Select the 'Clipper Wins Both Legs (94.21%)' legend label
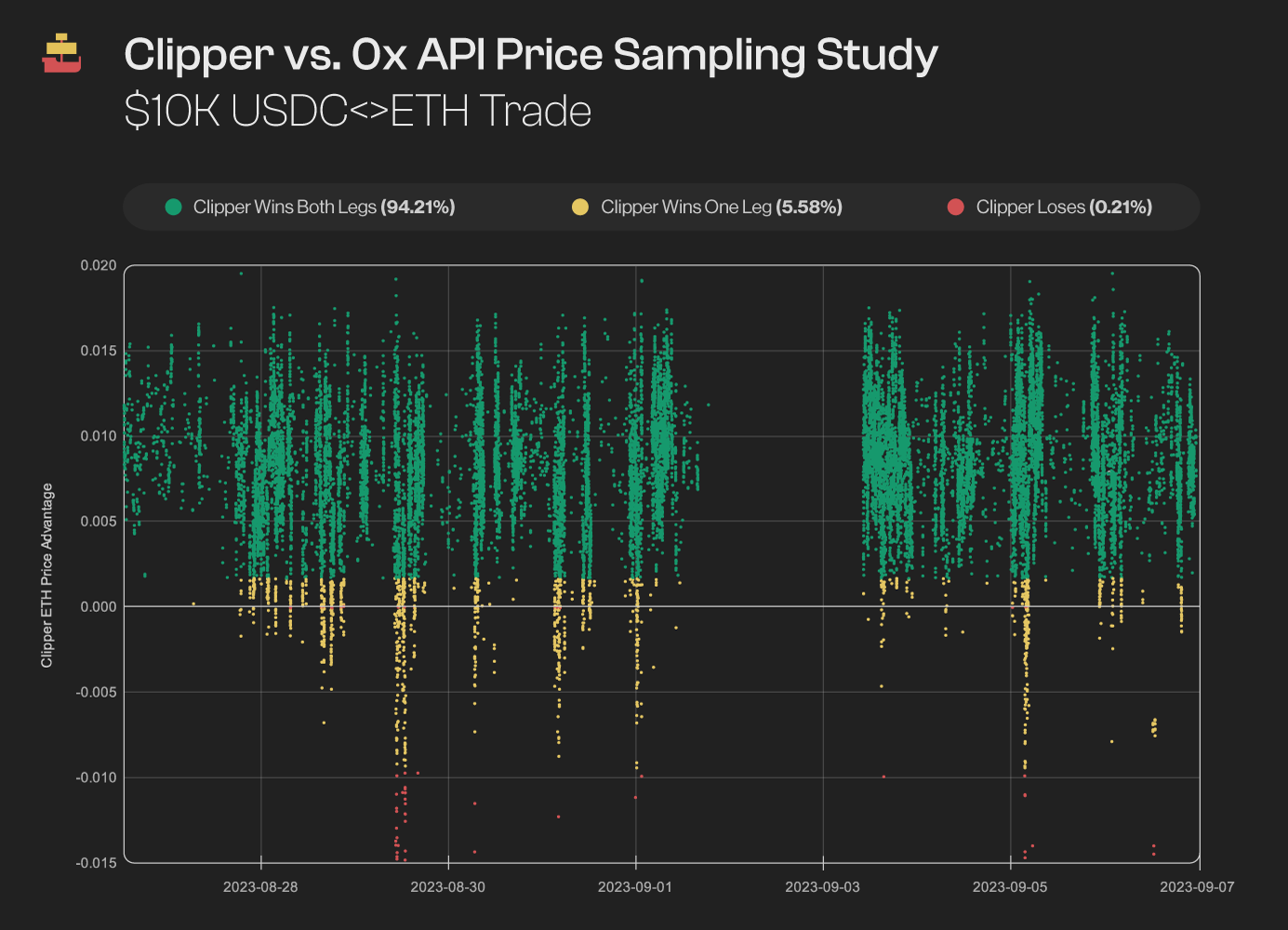 tap(324, 206)
